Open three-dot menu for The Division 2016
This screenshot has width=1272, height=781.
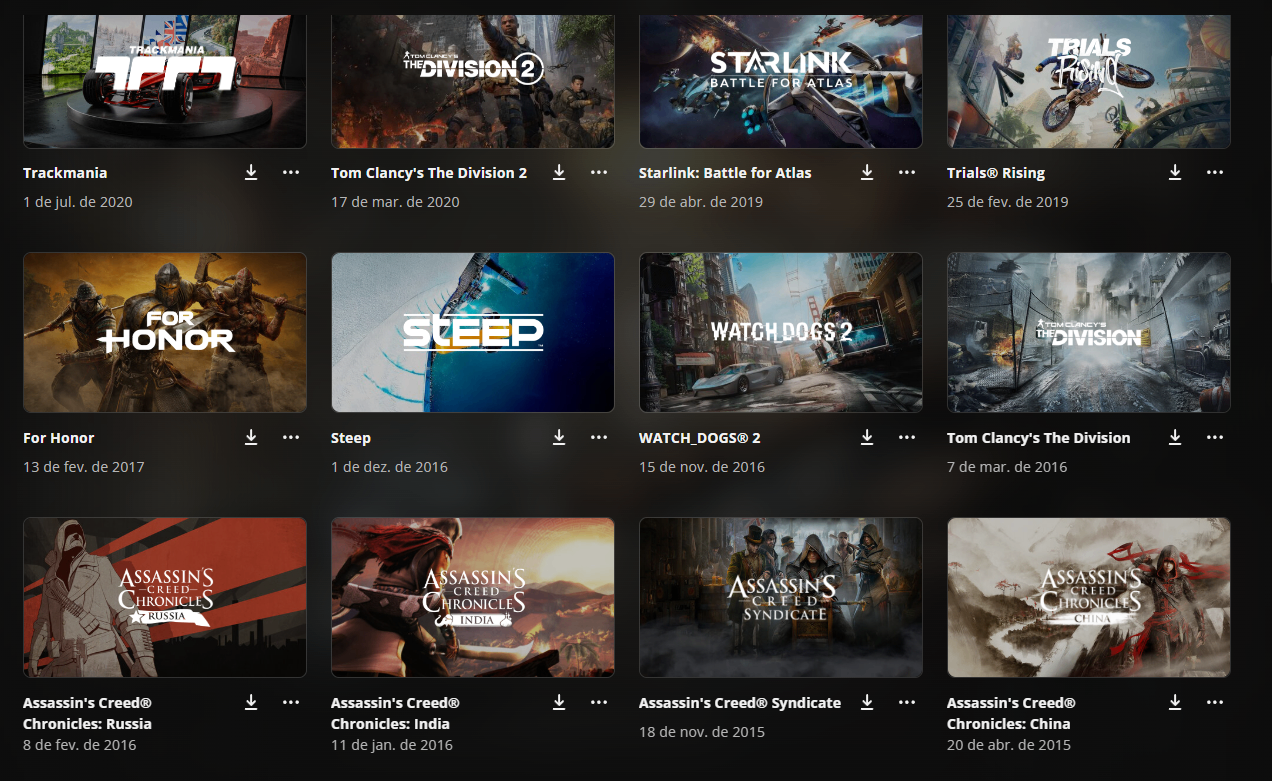[1215, 438]
